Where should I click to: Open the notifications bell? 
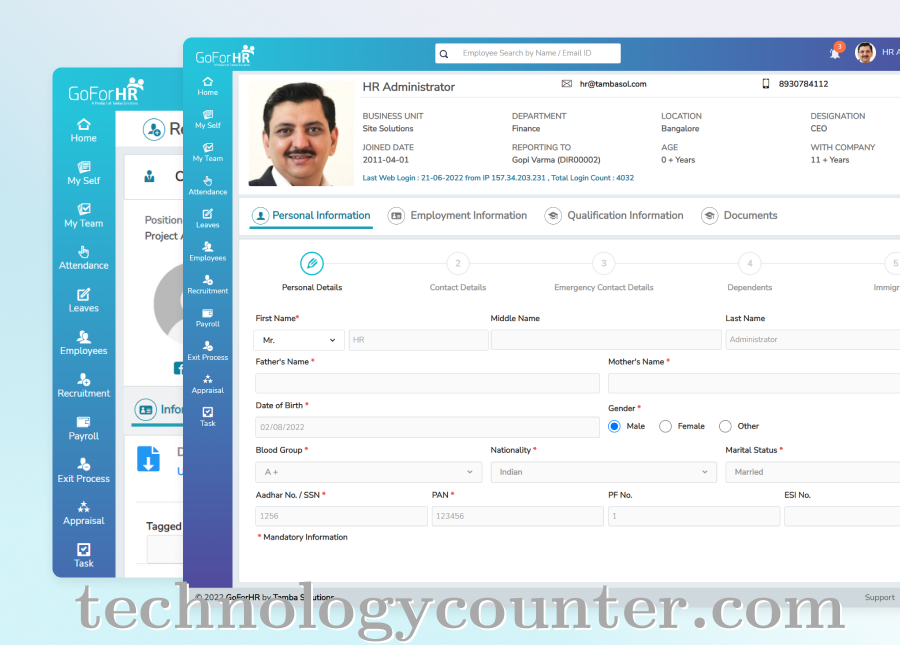coord(836,52)
